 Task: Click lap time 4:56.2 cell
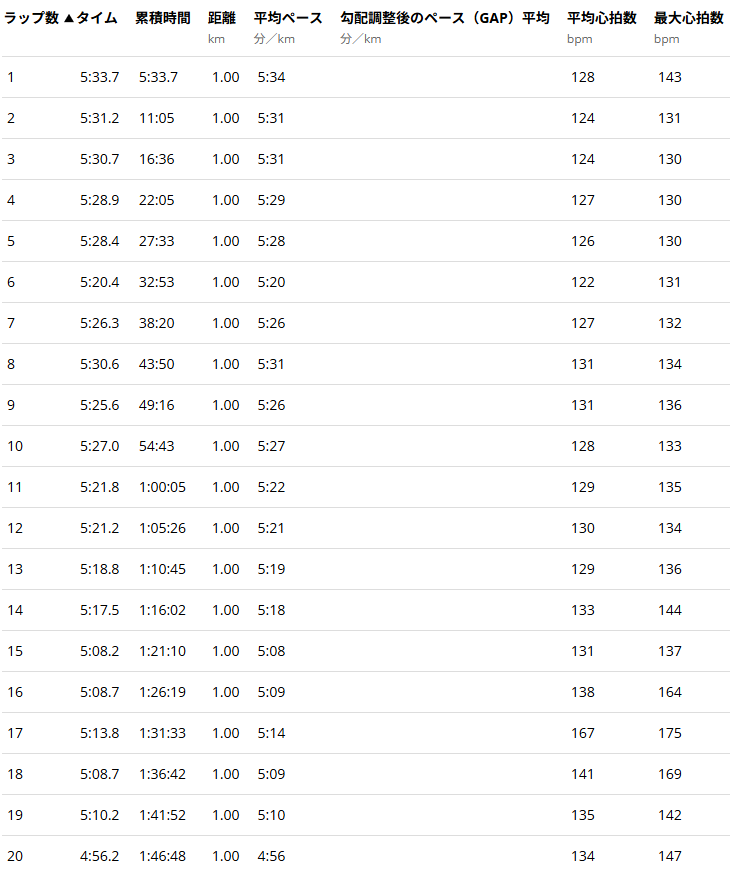(99, 856)
